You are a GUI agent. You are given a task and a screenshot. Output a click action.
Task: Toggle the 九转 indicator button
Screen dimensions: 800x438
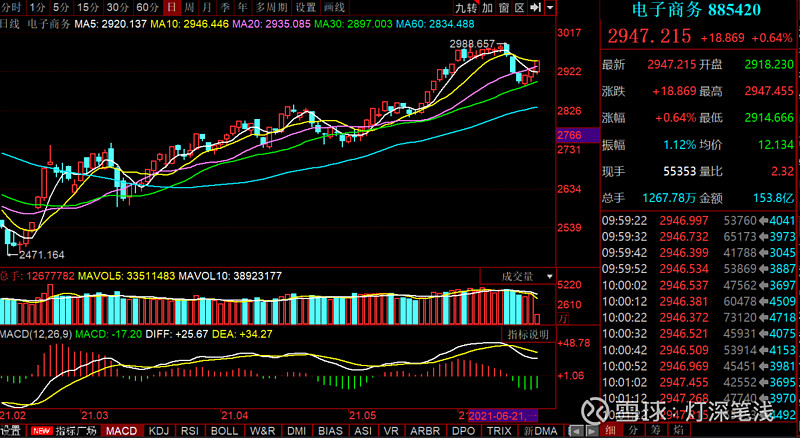pyautogui.click(x=466, y=8)
